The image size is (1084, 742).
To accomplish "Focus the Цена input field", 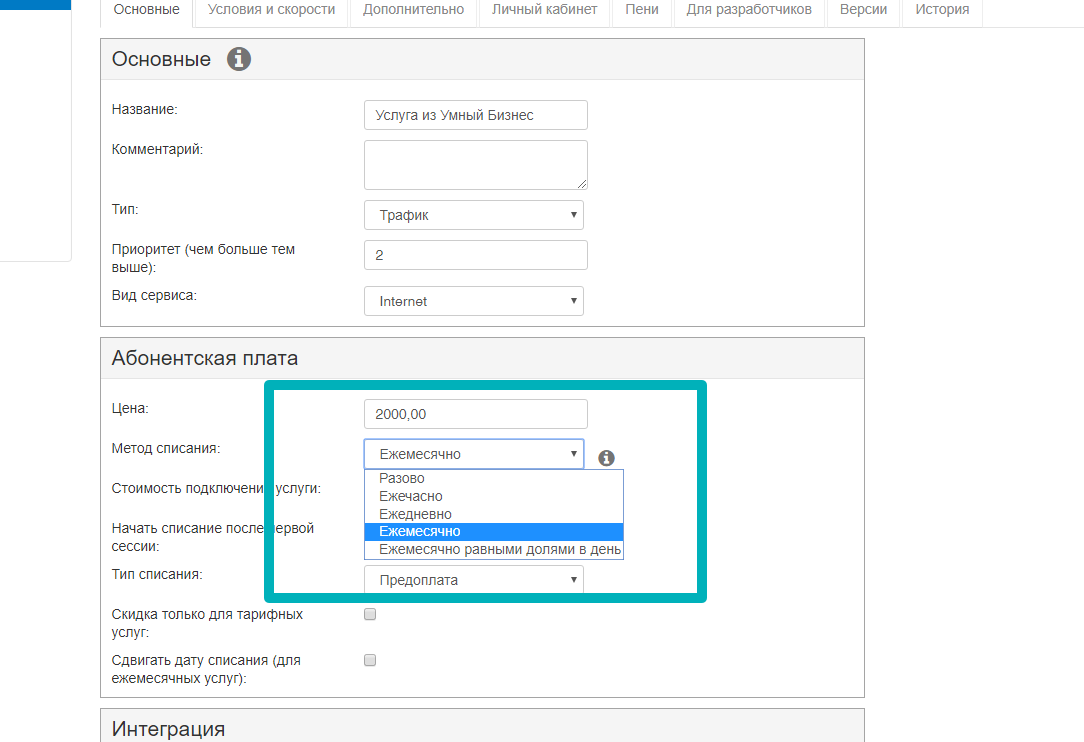I will [475, 414].
